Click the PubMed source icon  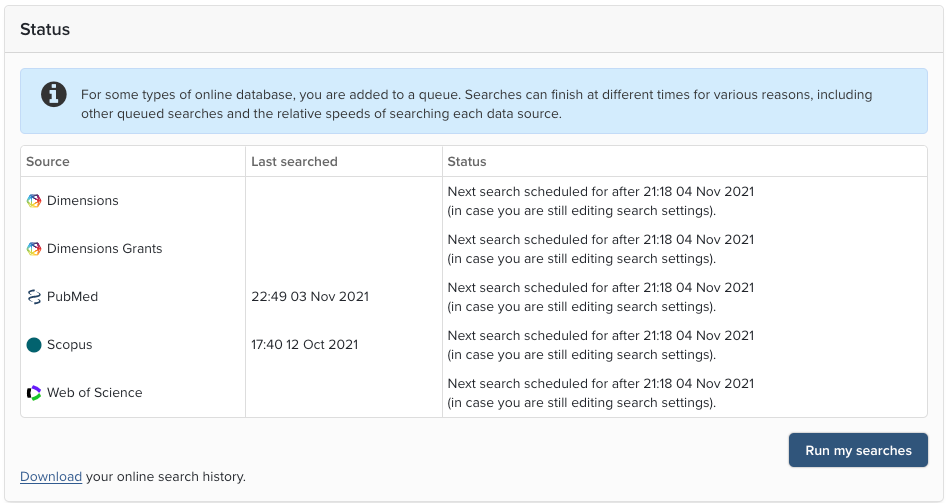(x=34, y=297)
